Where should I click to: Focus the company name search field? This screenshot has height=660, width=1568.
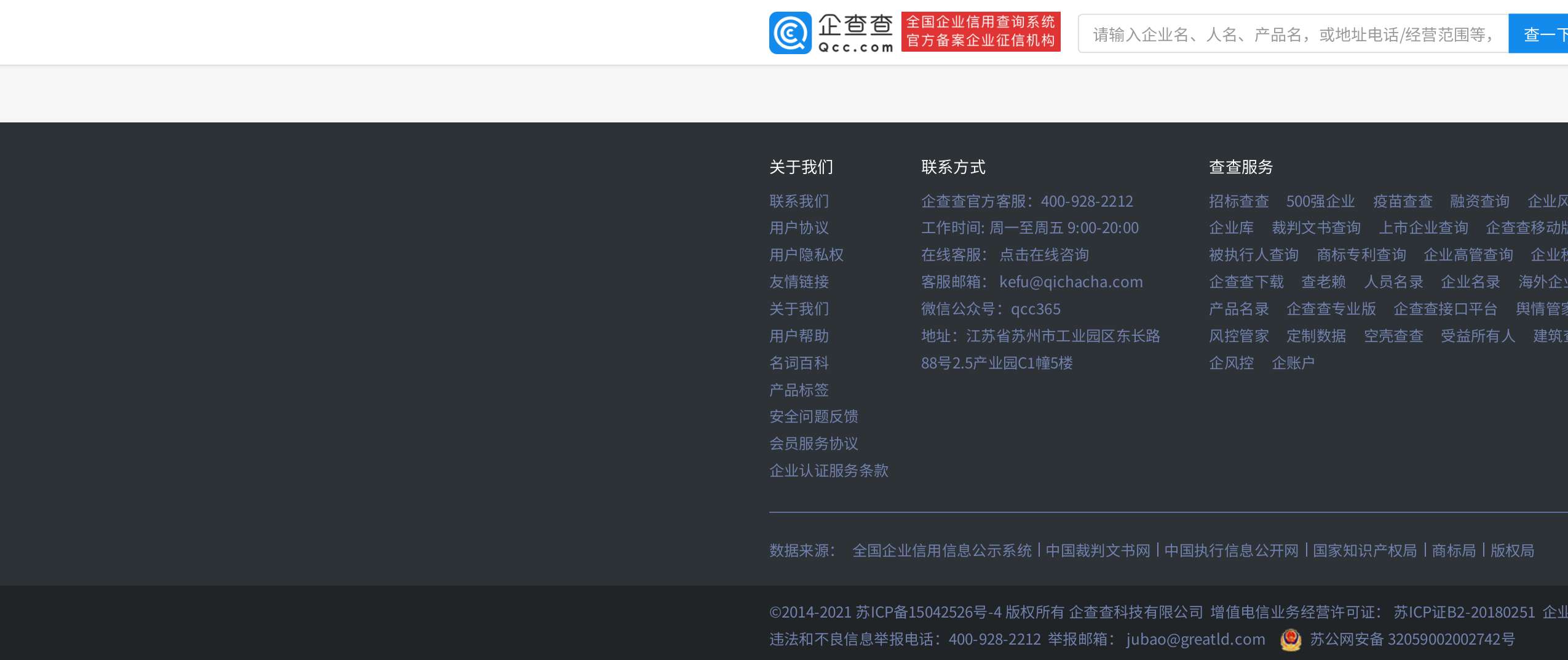tap(1293, 34)
